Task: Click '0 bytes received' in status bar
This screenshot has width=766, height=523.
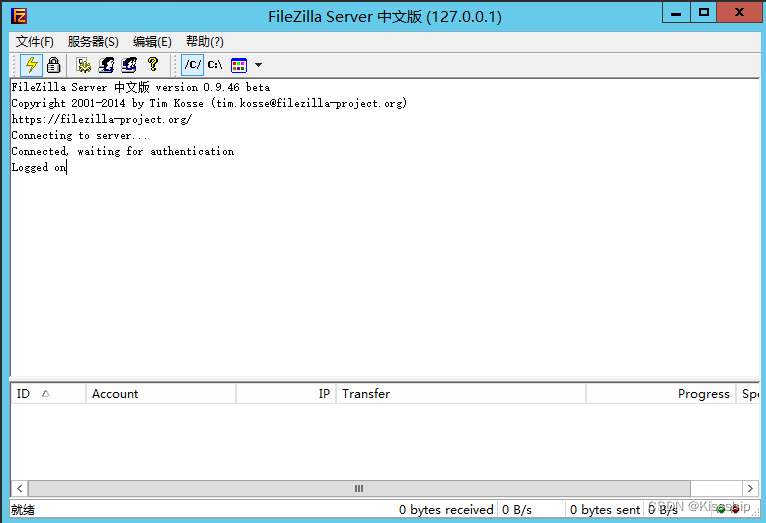Action: click(446, 510)
